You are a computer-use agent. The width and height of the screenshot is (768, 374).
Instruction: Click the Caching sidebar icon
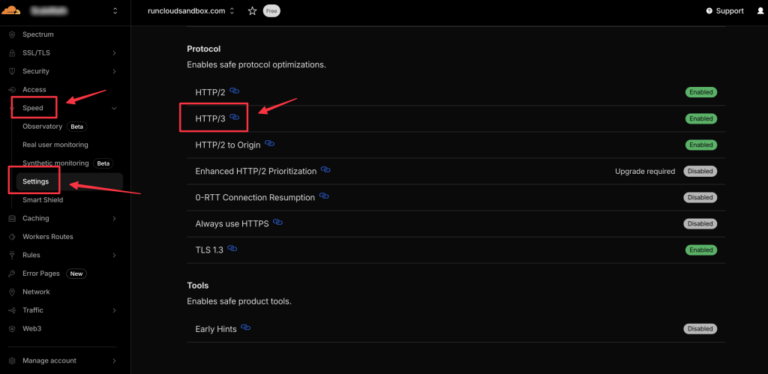pyautogui.click(x=12, y=218)
